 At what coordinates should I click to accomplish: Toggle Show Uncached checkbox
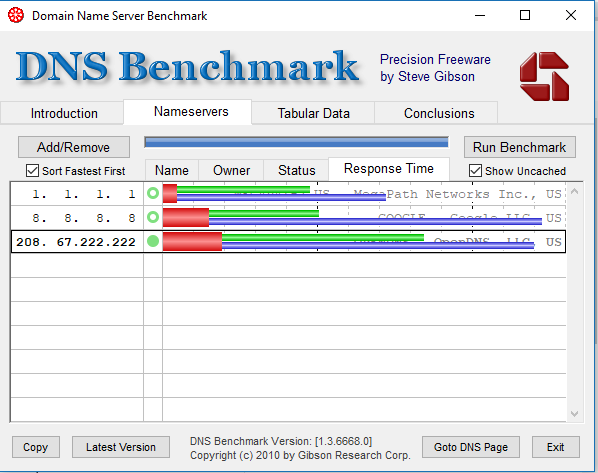[475, 171]
